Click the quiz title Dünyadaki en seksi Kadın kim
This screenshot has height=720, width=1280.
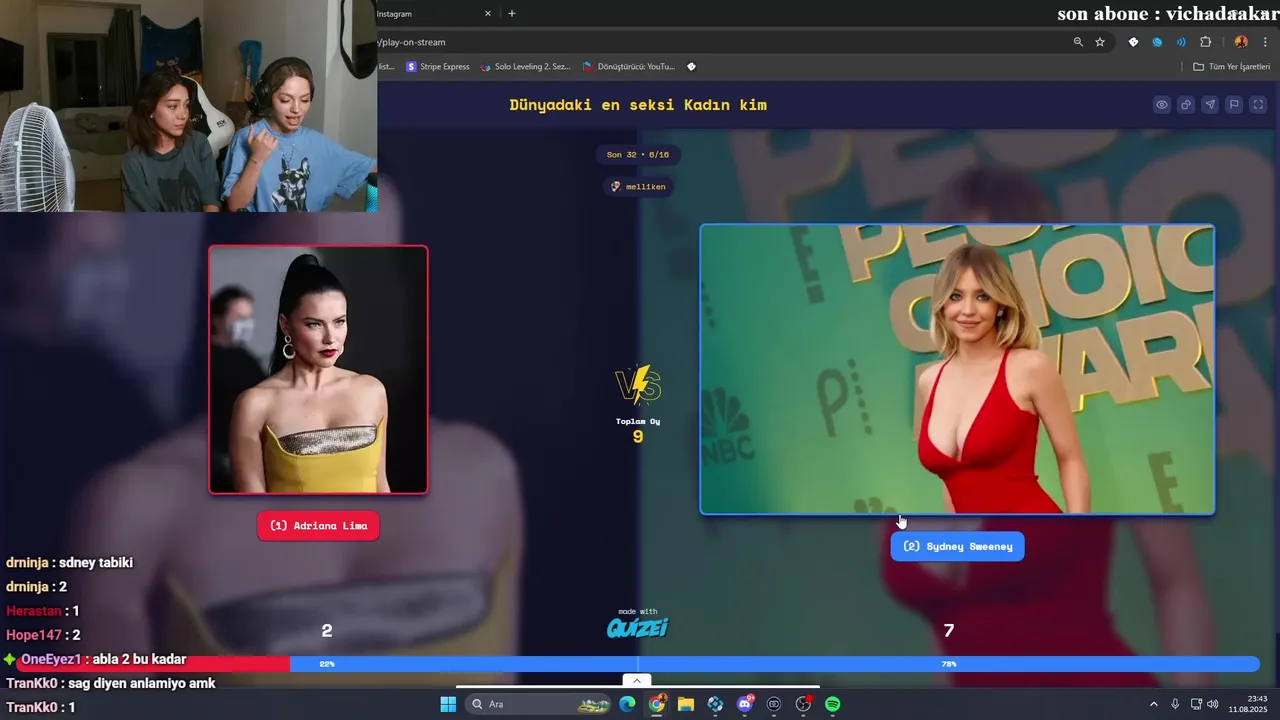click(x=638, y=105)
